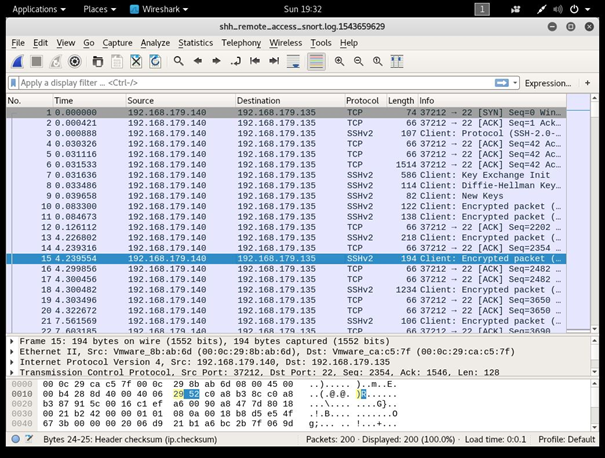Save this capture file icon
This screenshot has height=458, width=605.
[117, 61]
